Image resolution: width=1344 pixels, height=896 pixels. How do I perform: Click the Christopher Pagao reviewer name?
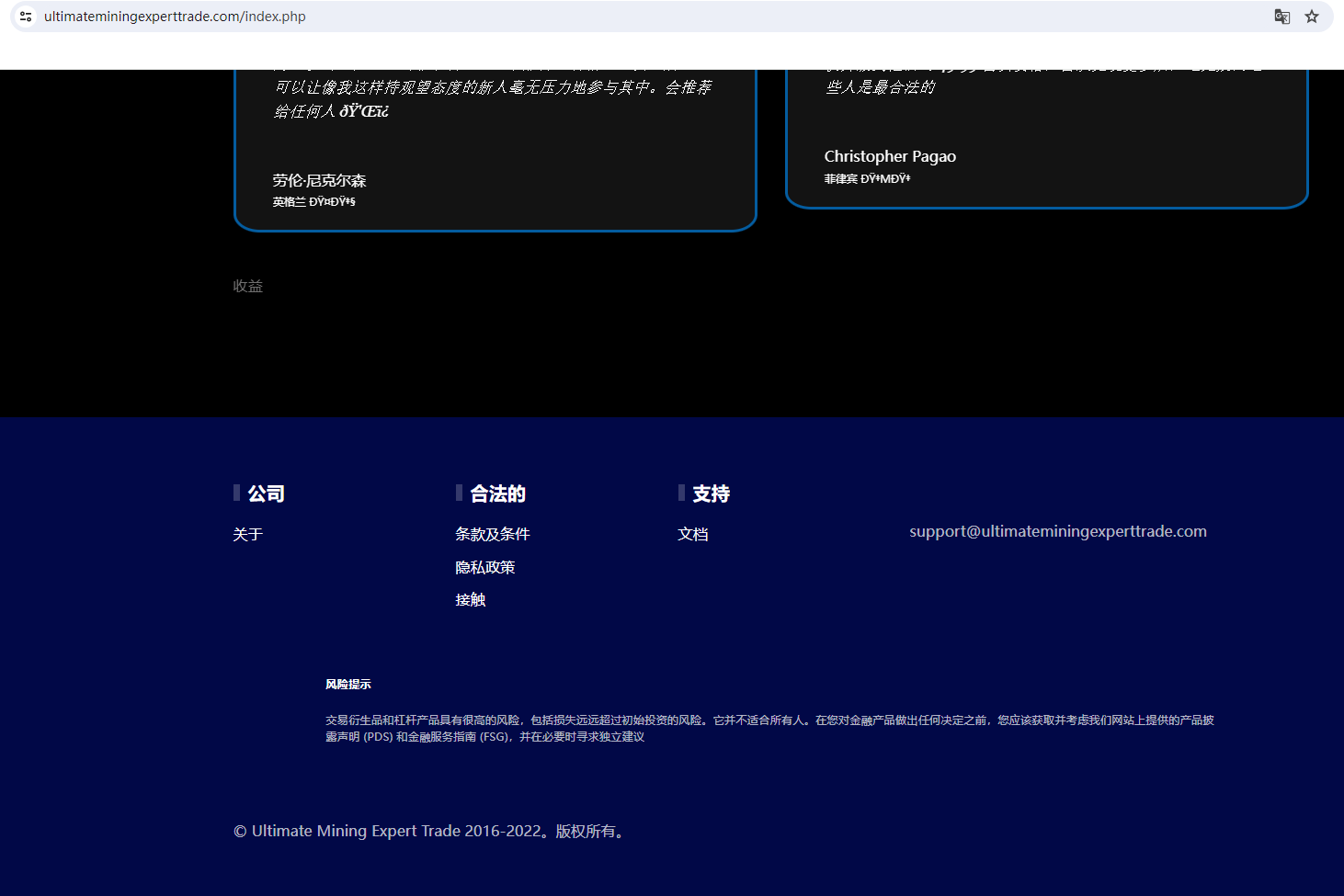(890, 157)
